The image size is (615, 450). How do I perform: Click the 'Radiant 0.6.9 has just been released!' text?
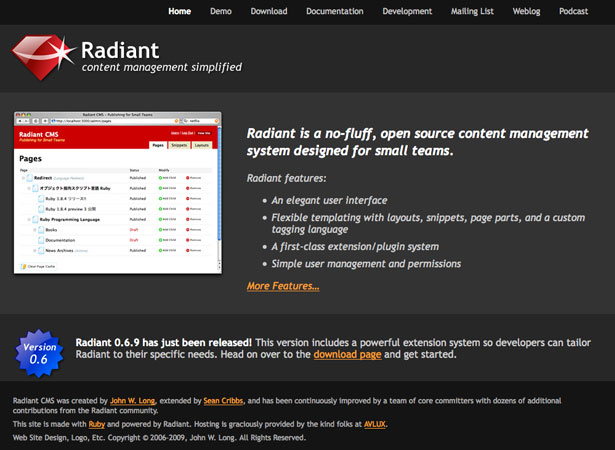(164, 343)
